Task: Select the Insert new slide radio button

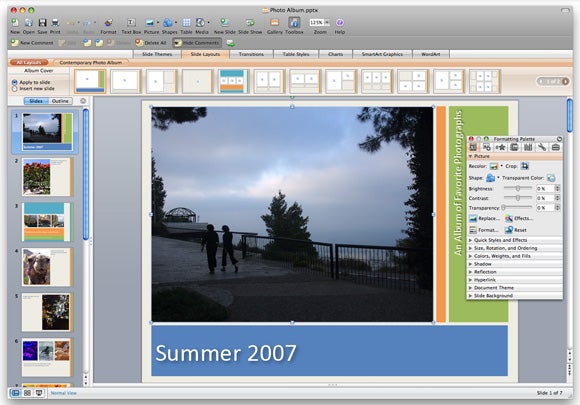Action: (x=14, y=89)
